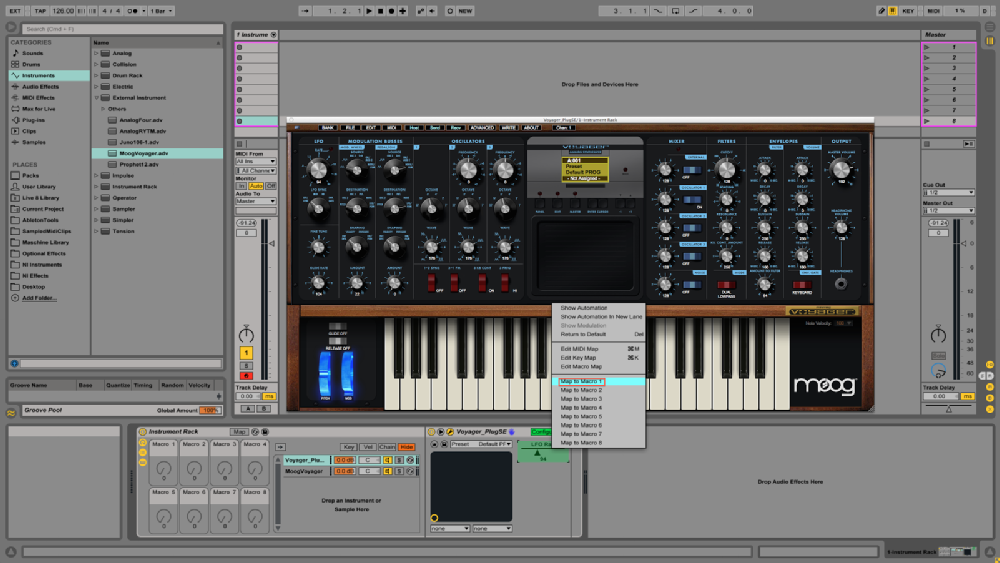The width and height of the screenshot is (1000, 563).
Task: Select the Max for Live browser category
Action: 39,108
